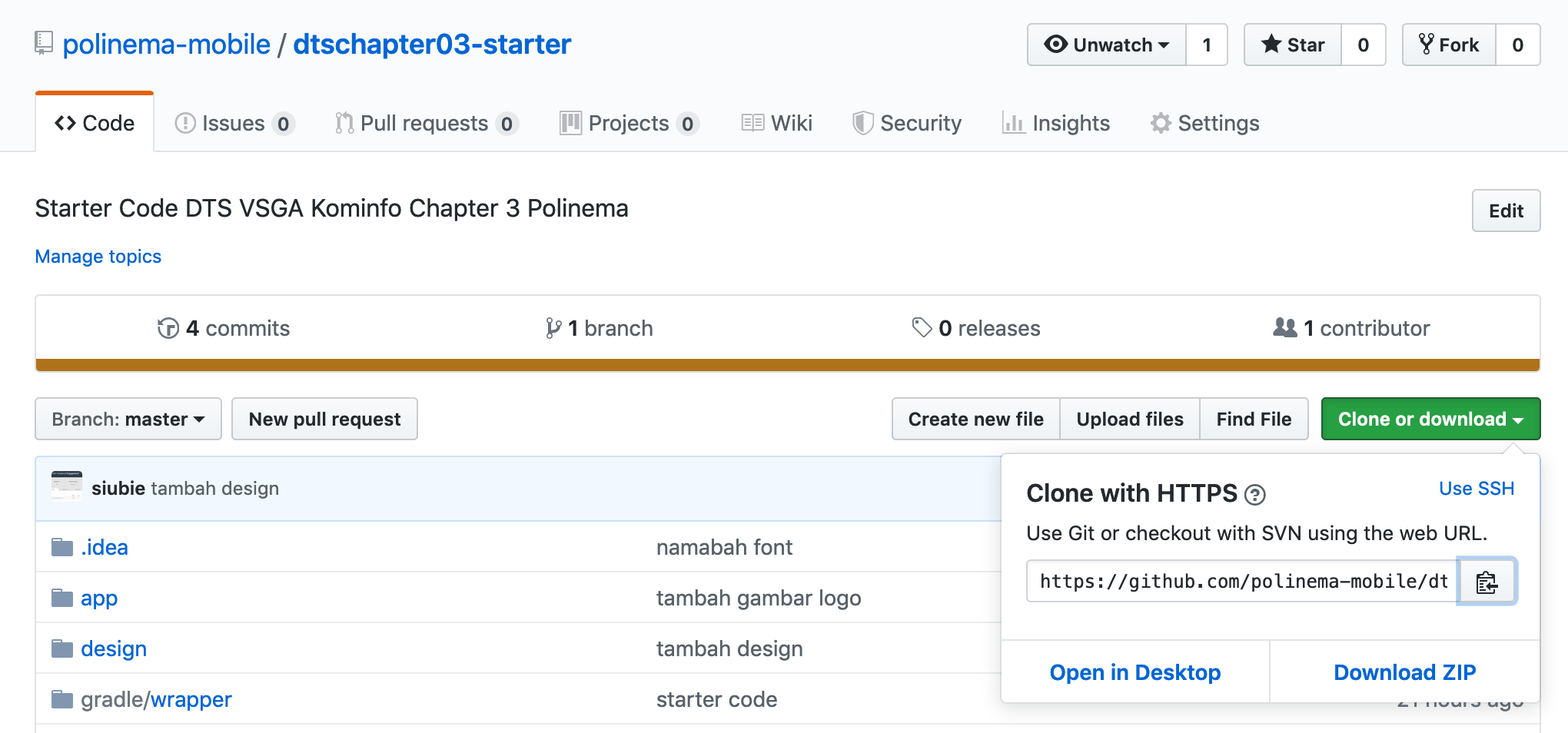The image size is (1568, 733).
Task: Open the Issues tab
Action: [234, 123]
